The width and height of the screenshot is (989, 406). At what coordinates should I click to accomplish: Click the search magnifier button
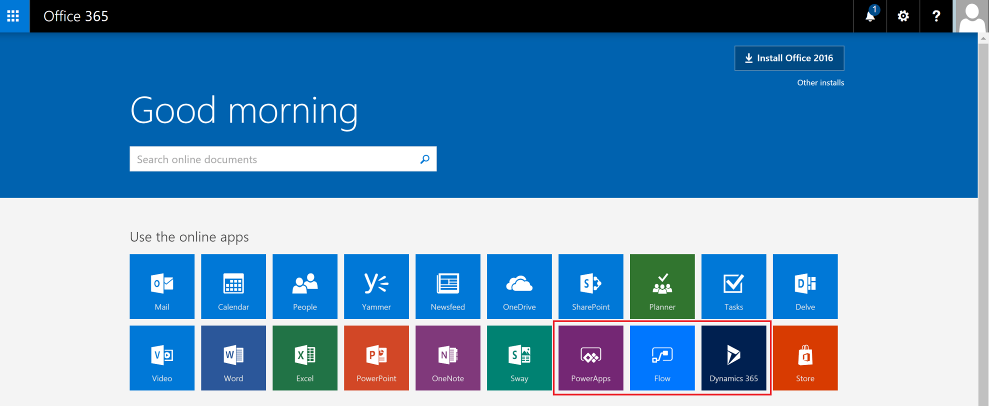[x=425, y=160]
